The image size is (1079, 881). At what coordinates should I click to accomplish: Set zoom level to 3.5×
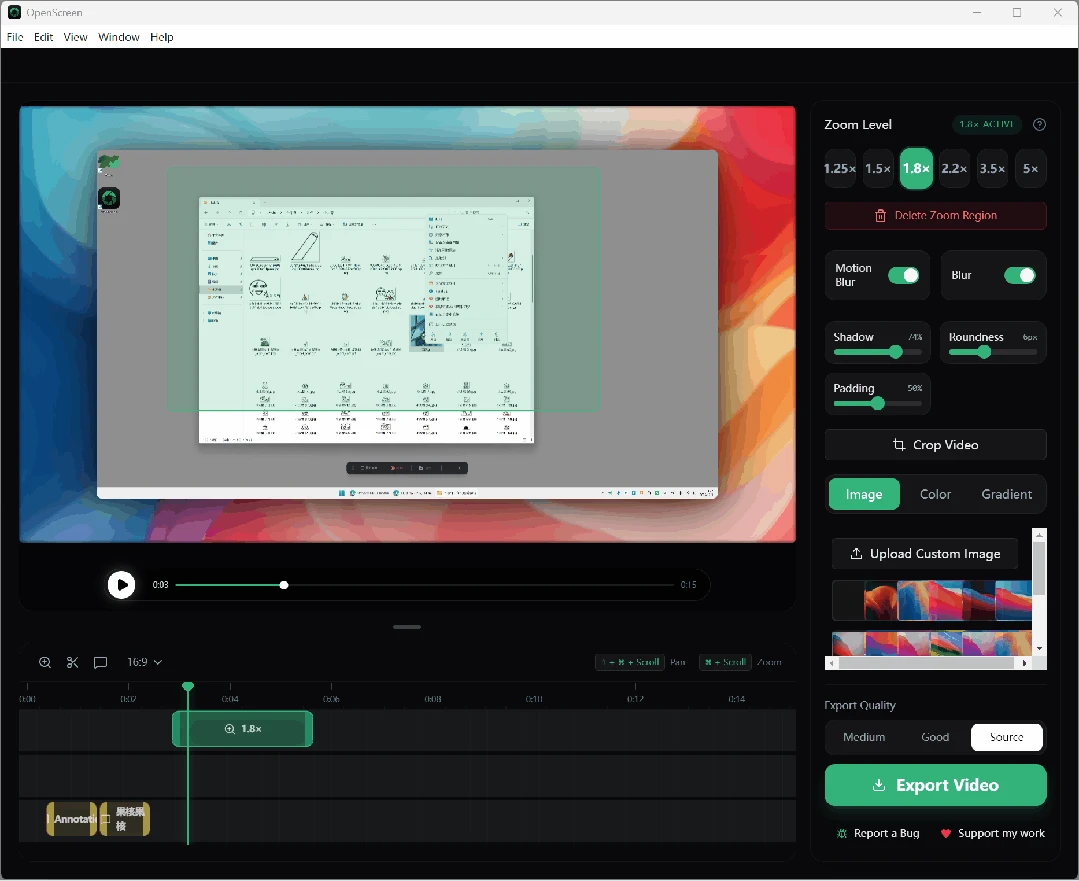(x=992, y=169)
